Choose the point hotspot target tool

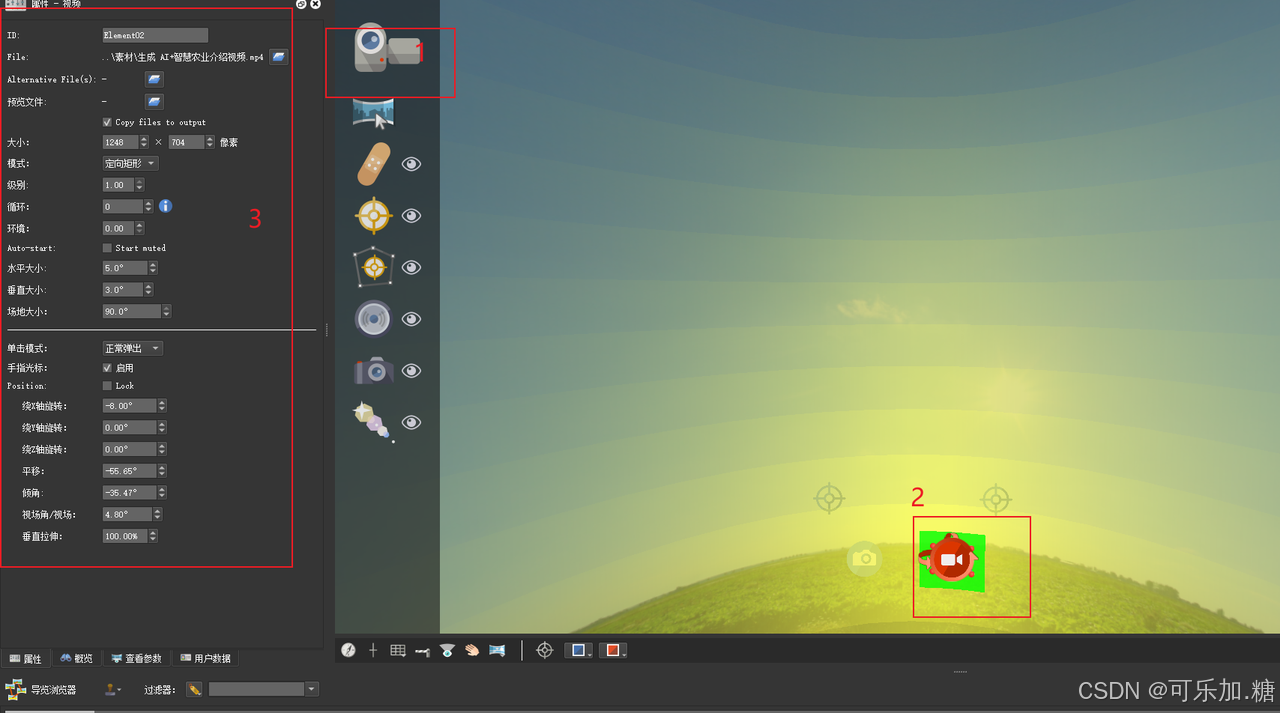coord(374,215)
